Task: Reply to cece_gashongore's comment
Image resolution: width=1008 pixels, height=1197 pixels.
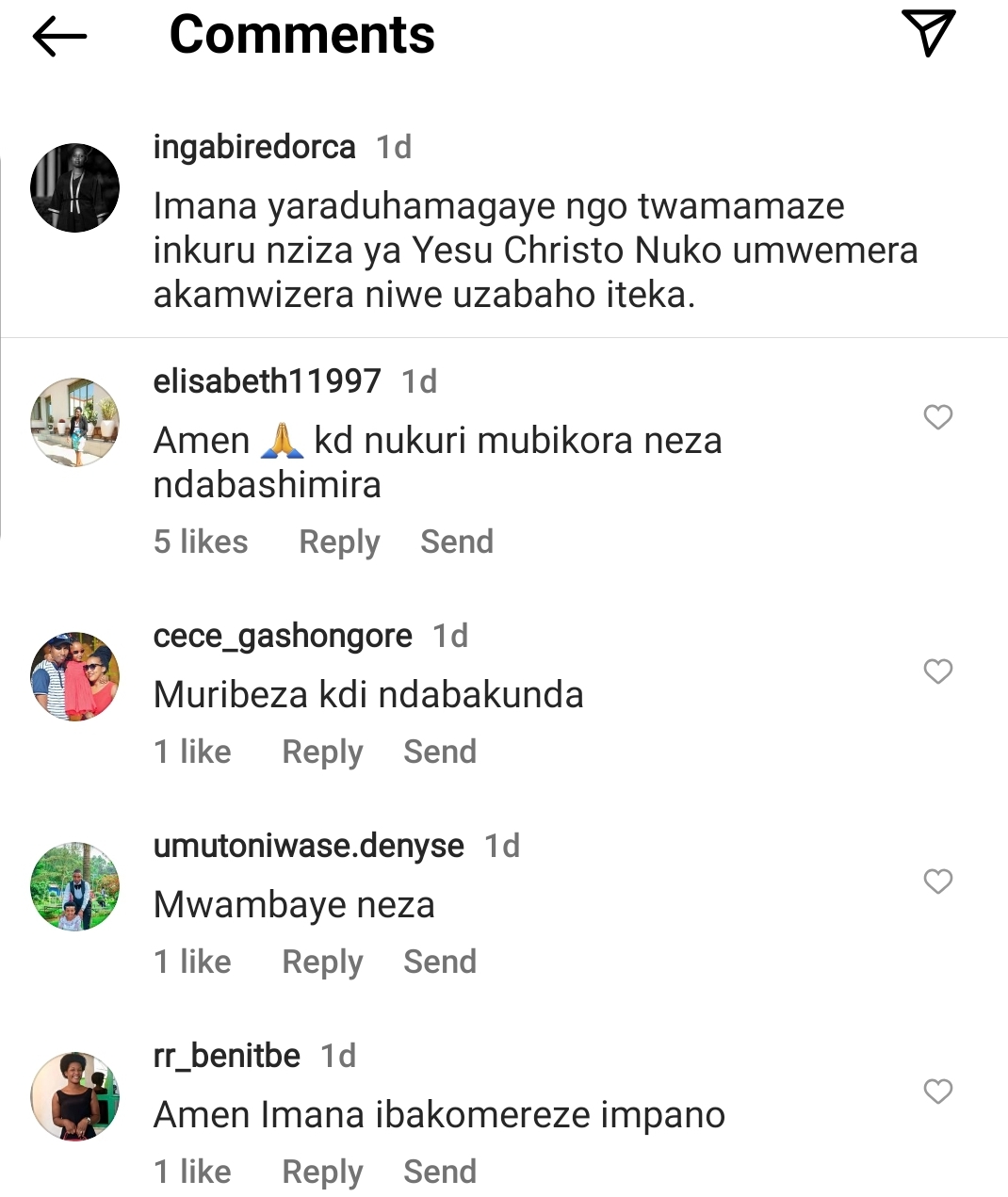Action: 322,752
